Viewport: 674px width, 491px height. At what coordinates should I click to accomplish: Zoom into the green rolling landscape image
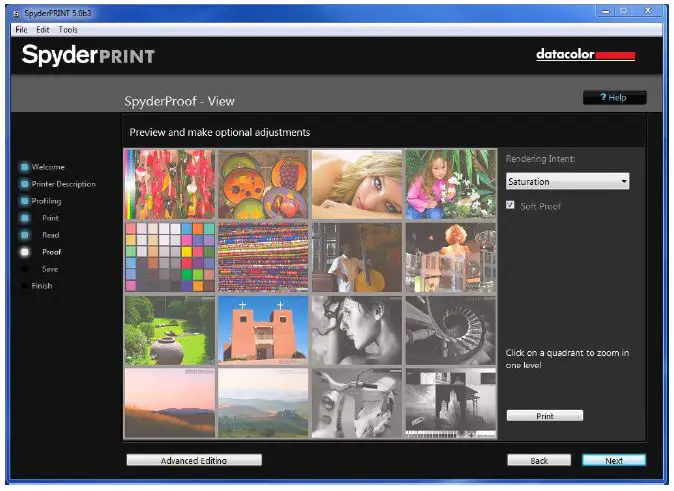coord(263,403)
